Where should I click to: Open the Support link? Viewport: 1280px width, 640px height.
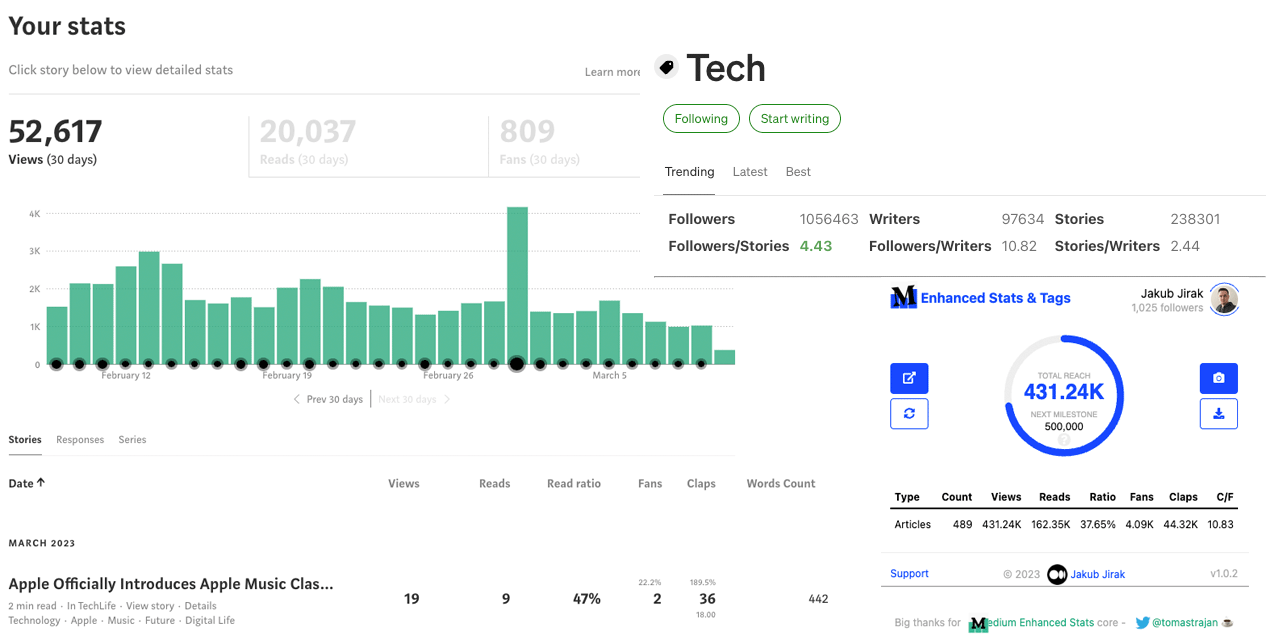pyautogui.click(x=909, y=573)
